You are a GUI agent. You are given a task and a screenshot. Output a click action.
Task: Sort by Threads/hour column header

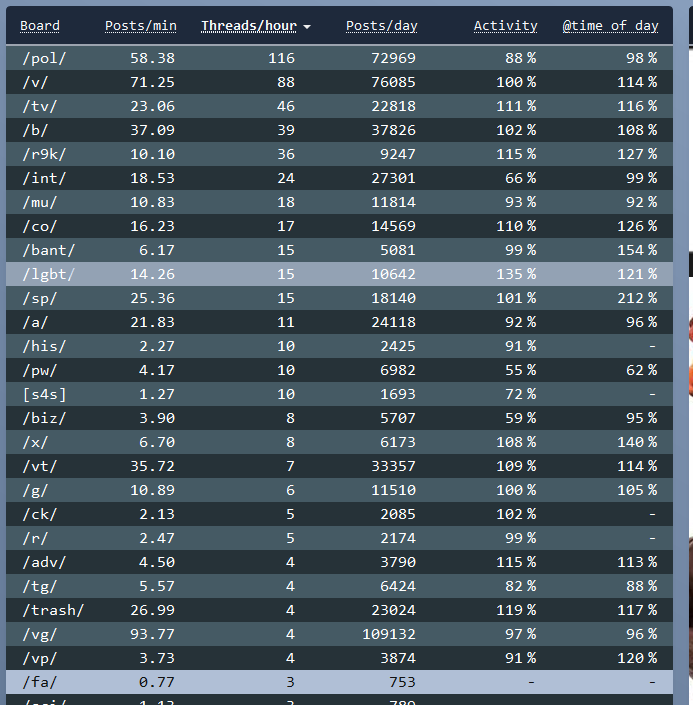[249, 26]
